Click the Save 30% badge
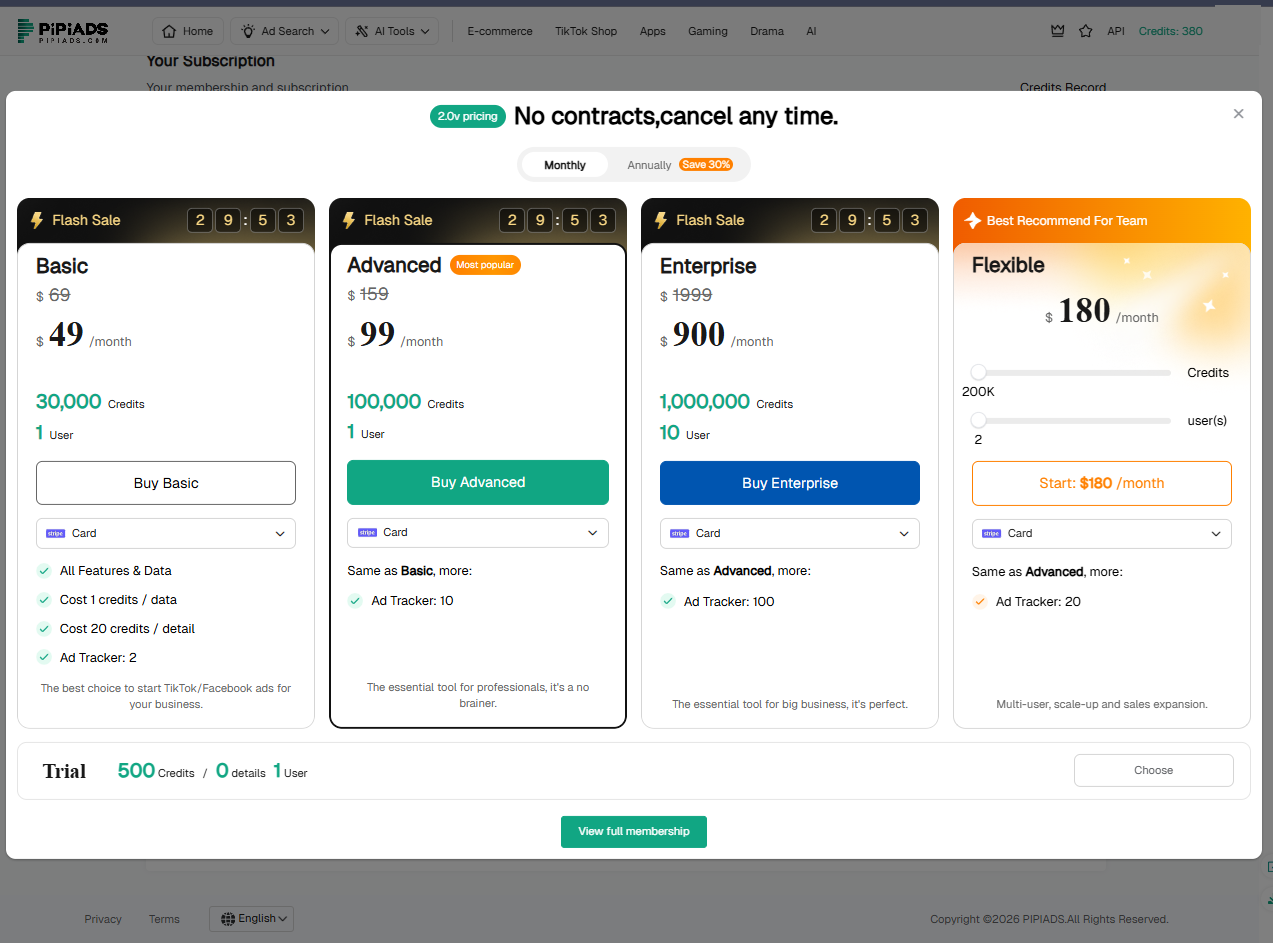The width and height of the screenshot is (1273, 943). (x=706, y=165)
